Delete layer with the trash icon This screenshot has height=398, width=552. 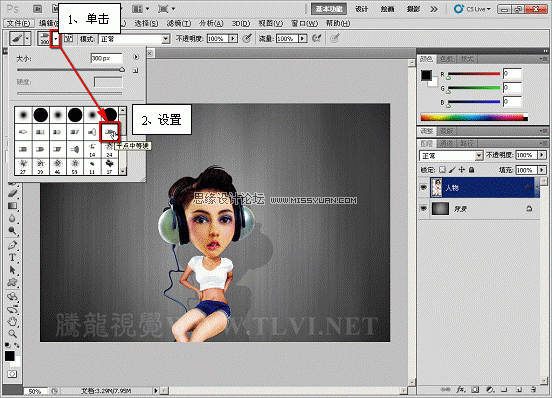533,390
